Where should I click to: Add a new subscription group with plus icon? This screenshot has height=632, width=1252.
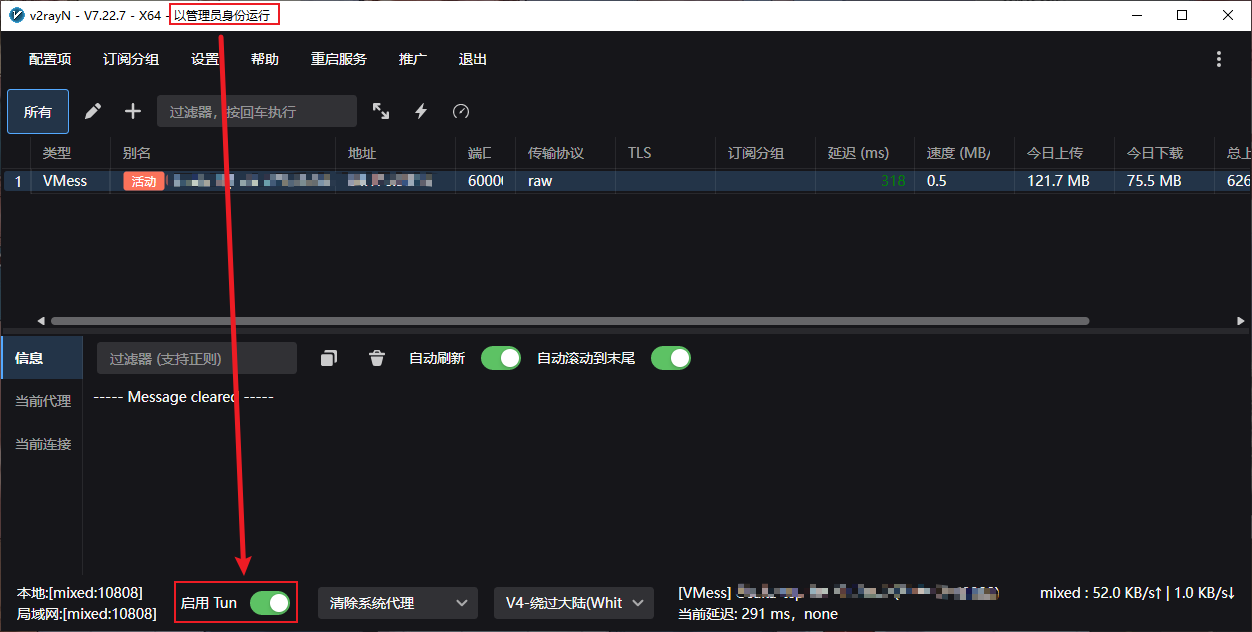(133, 111)
